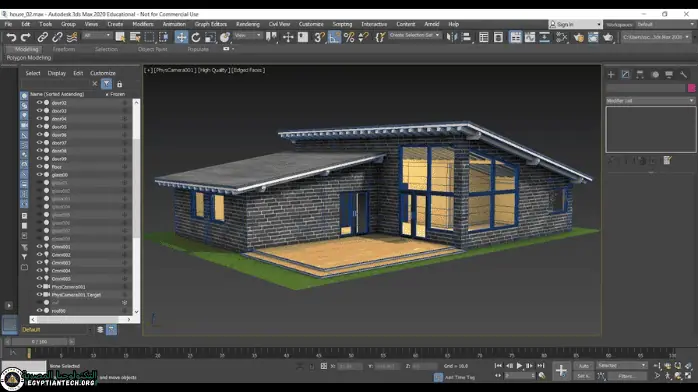698x392 pixels.
Task: Click the scene explorer vertical scrollbar
Action: [136, 207]
